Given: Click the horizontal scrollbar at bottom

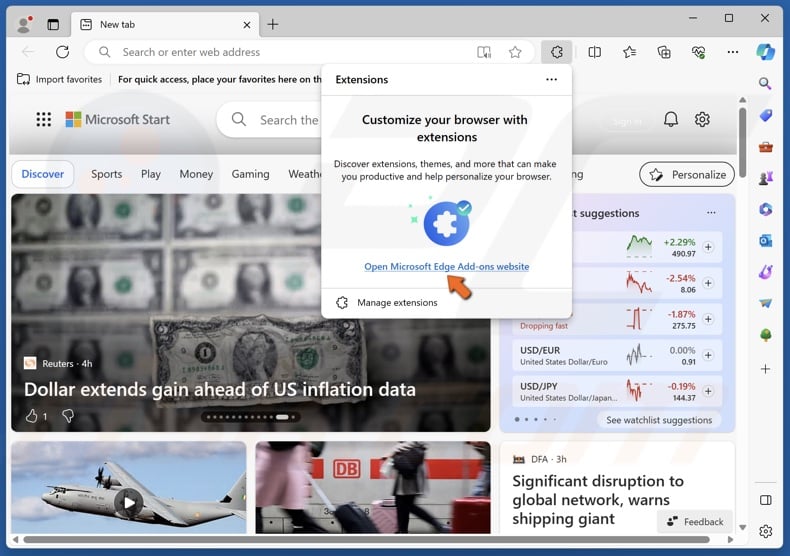Looking at the screenshot, I should (x=366, y=540).
